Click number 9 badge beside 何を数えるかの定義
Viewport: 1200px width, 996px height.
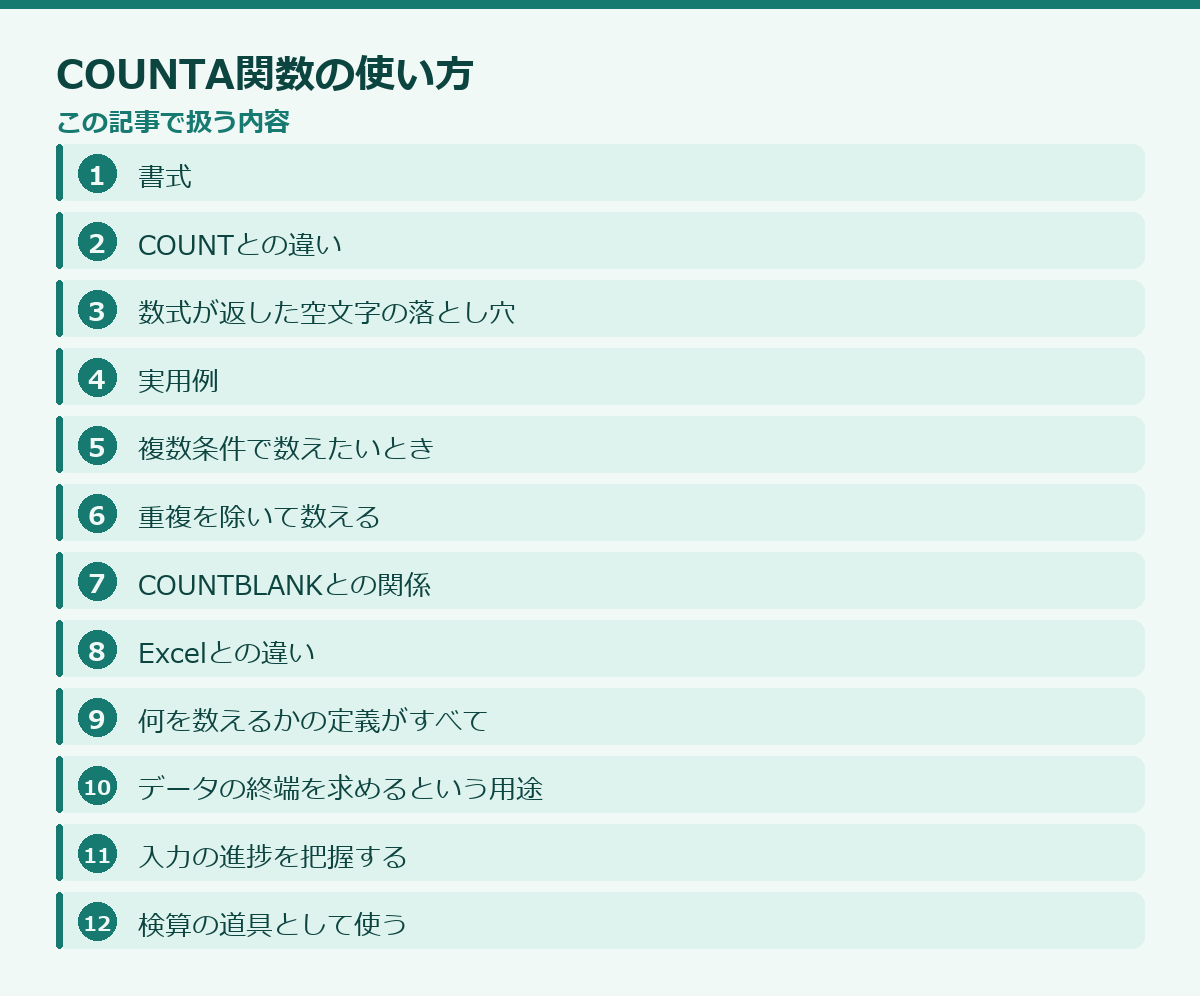(97, 718)
